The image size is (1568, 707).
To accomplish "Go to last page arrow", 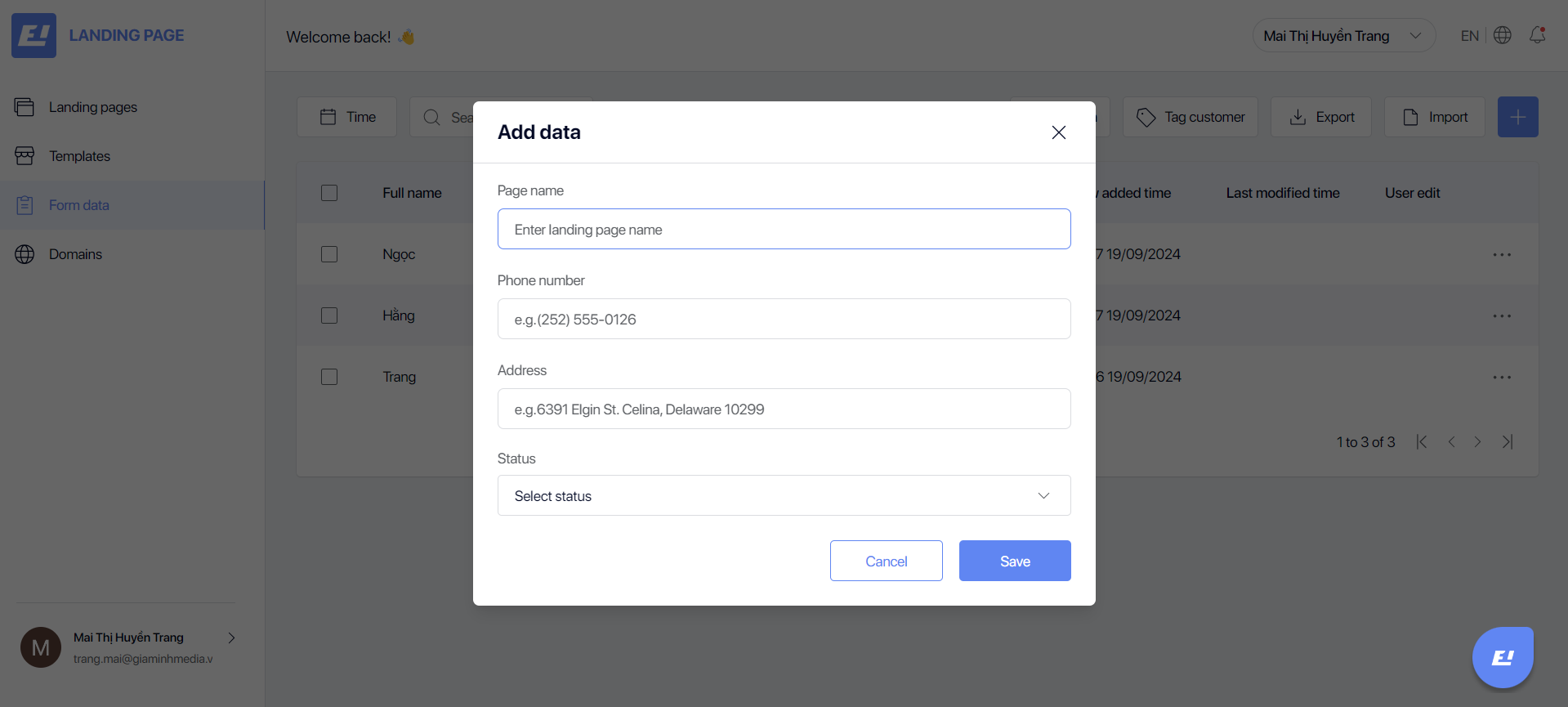I will coord(1508,441).
